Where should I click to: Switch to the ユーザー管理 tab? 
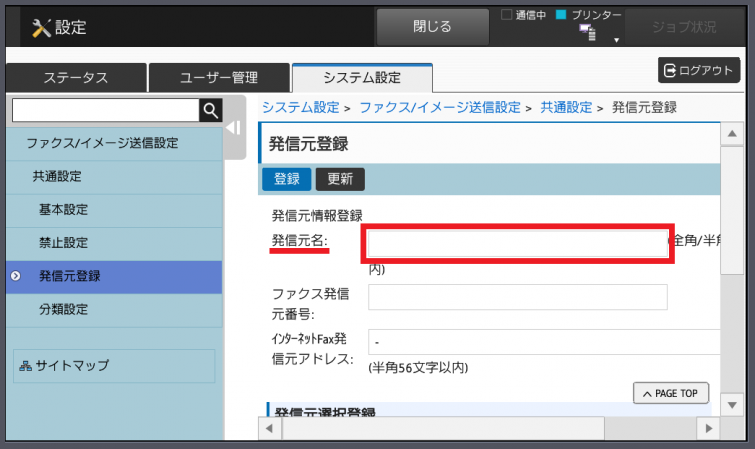point(219,78)
